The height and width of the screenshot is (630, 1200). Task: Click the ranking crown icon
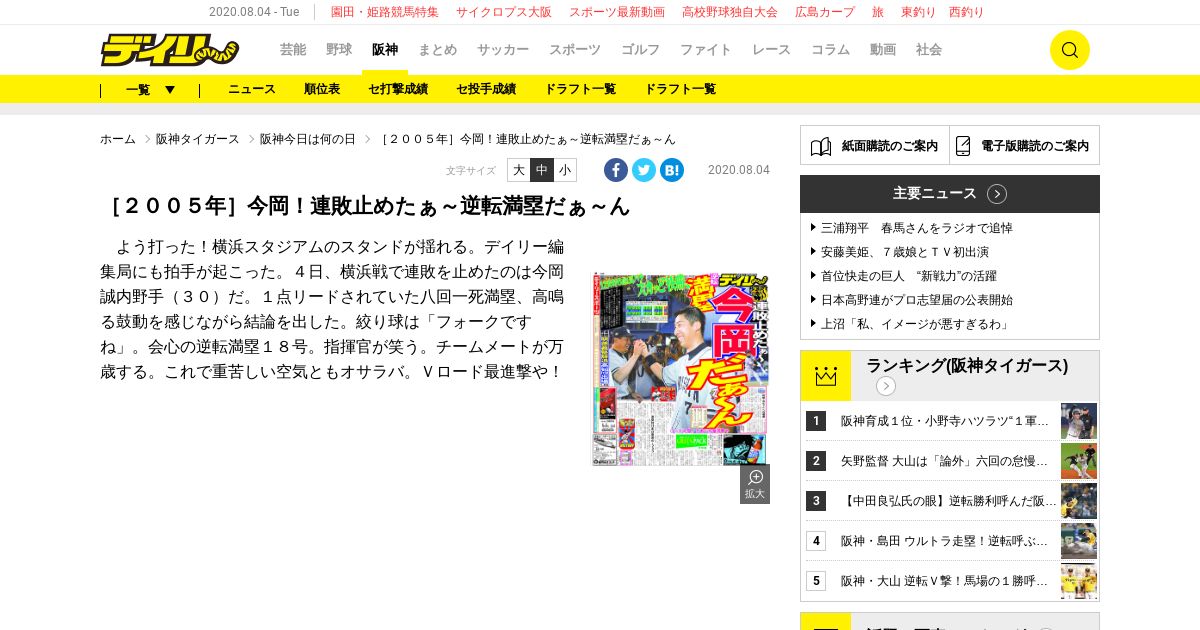click(x=826, y=376)
